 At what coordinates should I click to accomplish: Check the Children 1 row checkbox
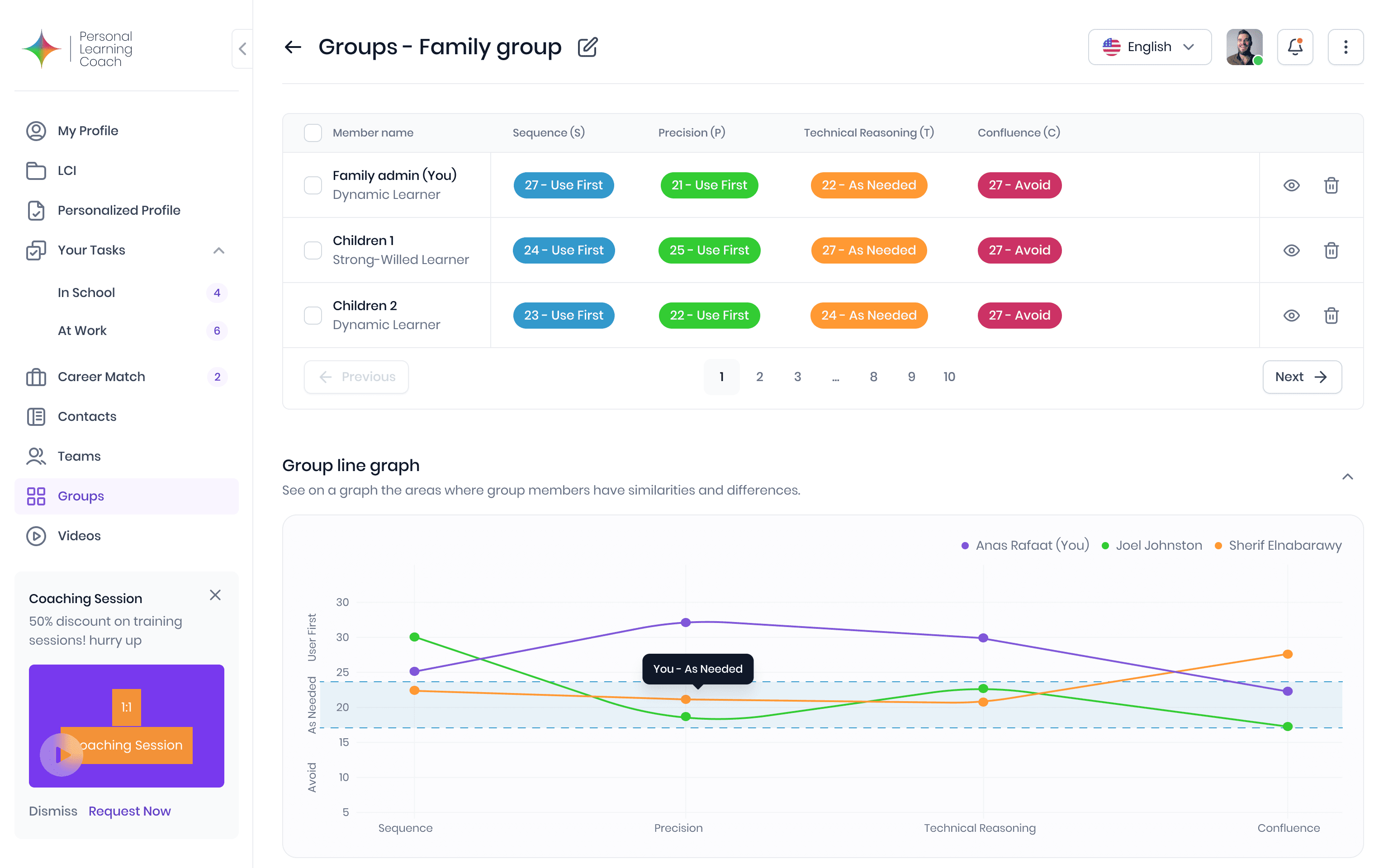click(x=313, y=250)
